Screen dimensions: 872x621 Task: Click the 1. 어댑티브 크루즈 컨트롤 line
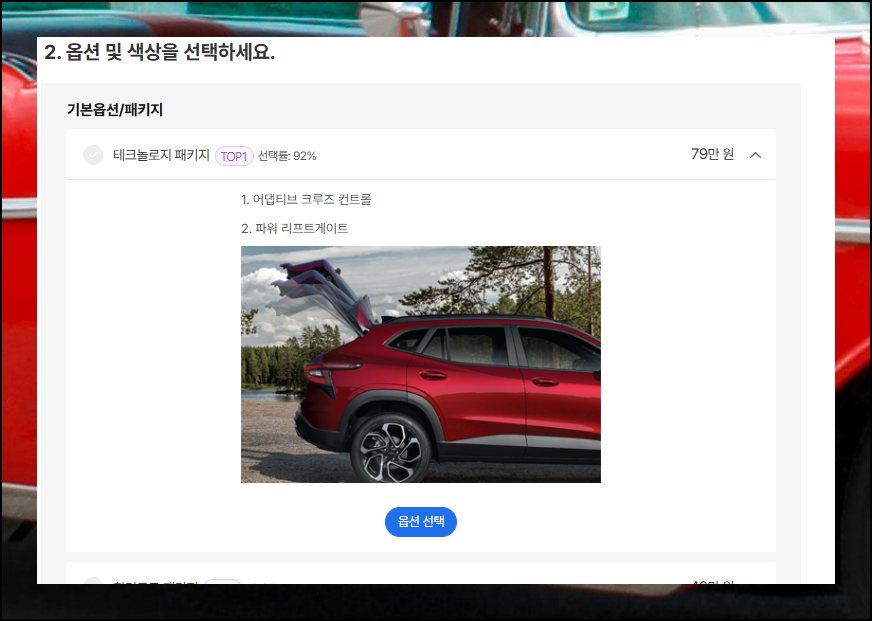(x=306, y=199)
